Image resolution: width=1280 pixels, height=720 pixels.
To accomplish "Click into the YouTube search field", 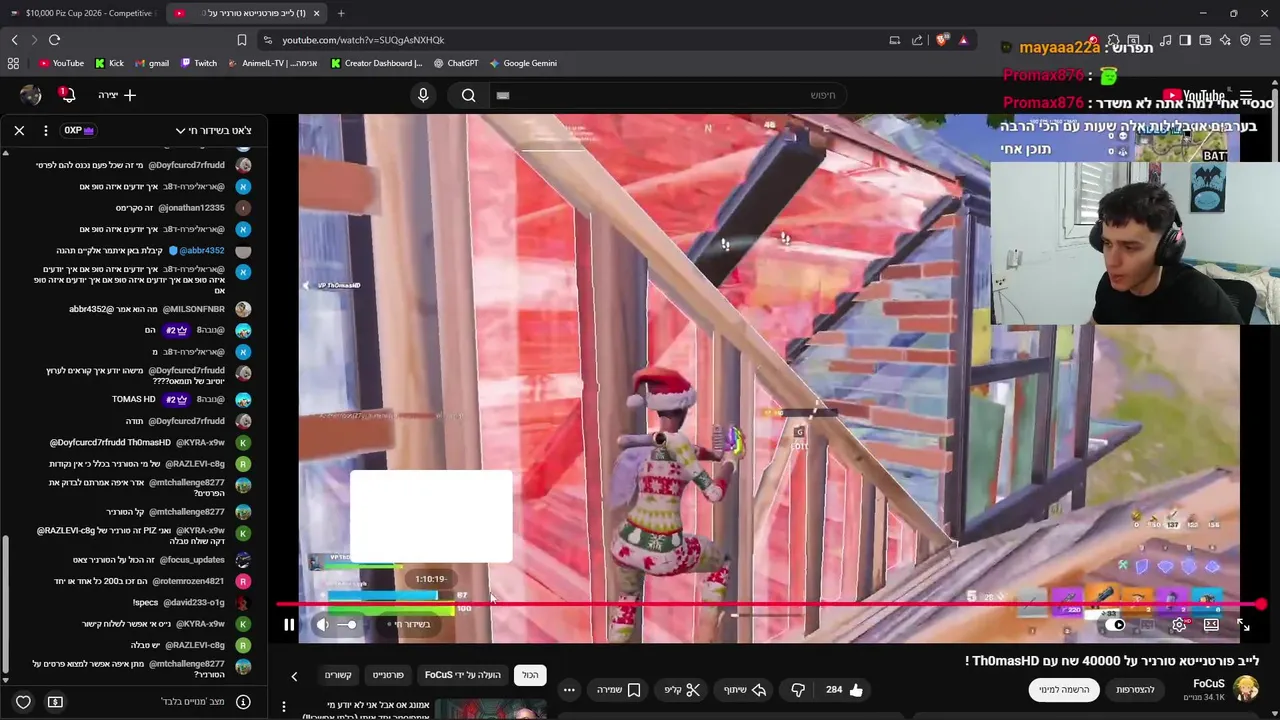I will (670, 95).
